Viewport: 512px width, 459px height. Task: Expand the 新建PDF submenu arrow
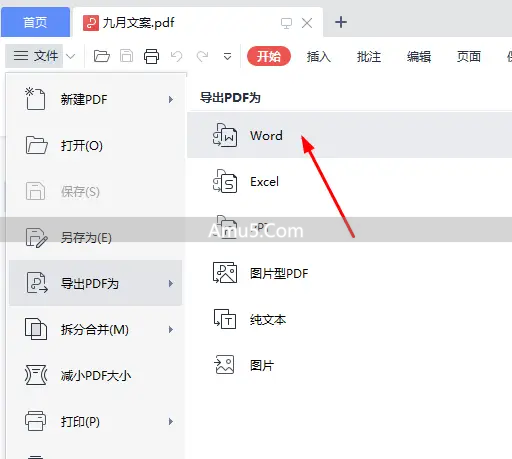(x=171, y=99)
